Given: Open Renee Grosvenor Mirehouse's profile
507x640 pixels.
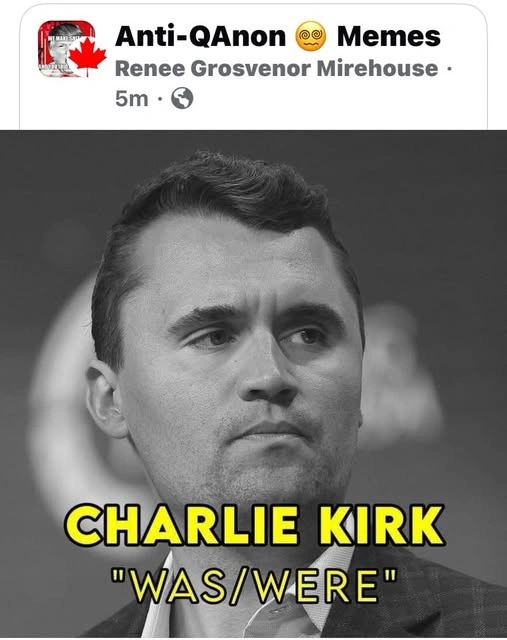Looking at the screenshot, I should [x=277, y=68].
